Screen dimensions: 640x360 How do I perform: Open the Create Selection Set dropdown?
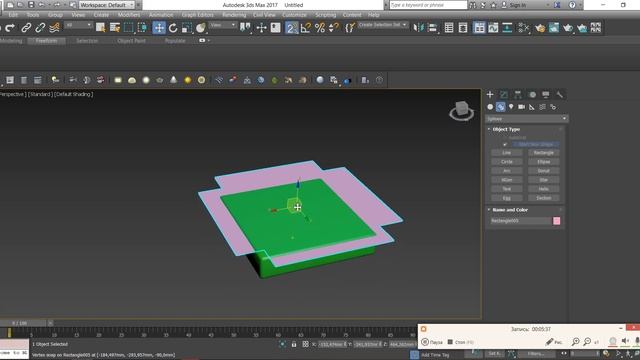tap(382, 25)
